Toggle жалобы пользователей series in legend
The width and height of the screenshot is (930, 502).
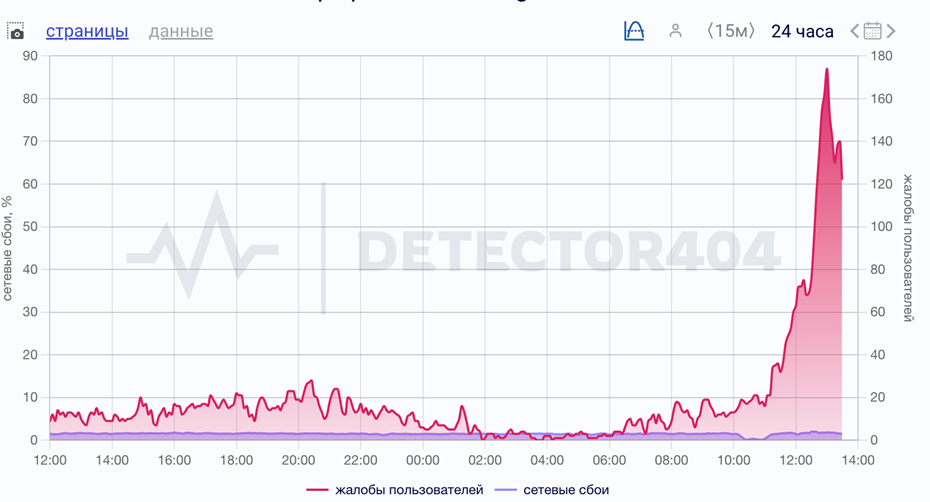409,490
